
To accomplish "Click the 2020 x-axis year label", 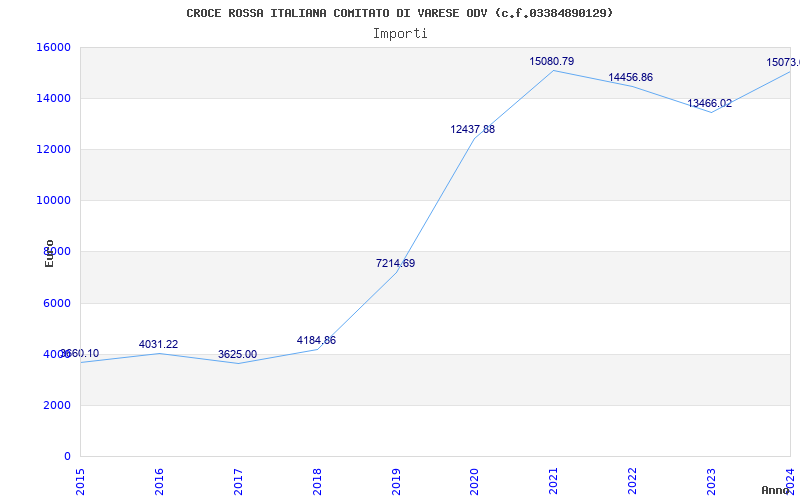I will [474, 482].
